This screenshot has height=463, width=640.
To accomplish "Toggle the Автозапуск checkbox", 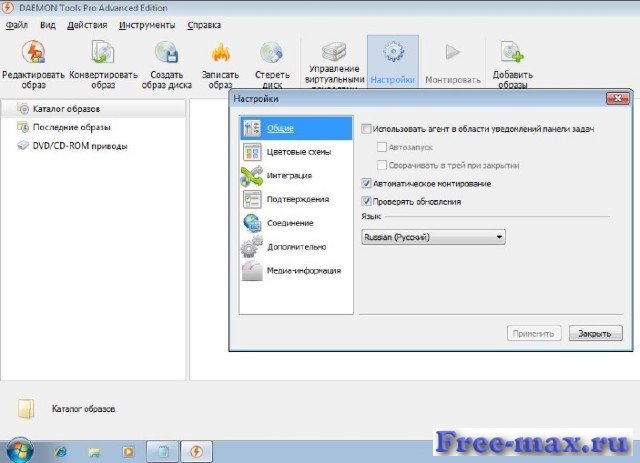I will coord(382,147).
